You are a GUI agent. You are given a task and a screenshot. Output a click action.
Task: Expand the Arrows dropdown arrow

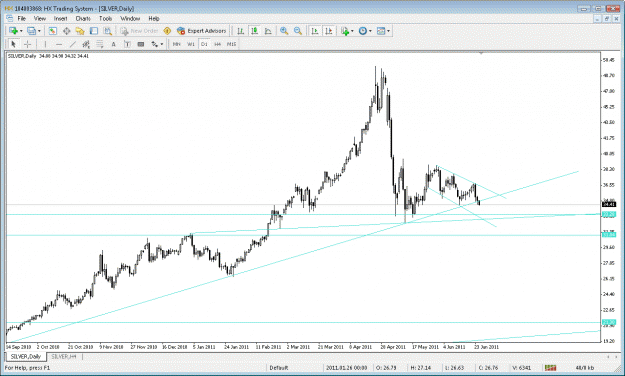pyautogui.click(x=161, y=45)
